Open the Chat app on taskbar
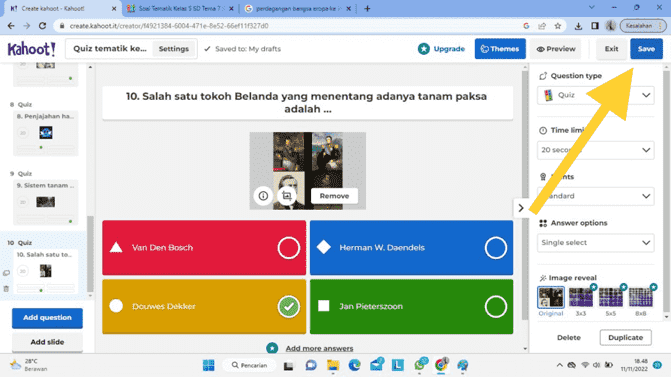Viewport: 671px width, 377px height. tap(311, 365)
